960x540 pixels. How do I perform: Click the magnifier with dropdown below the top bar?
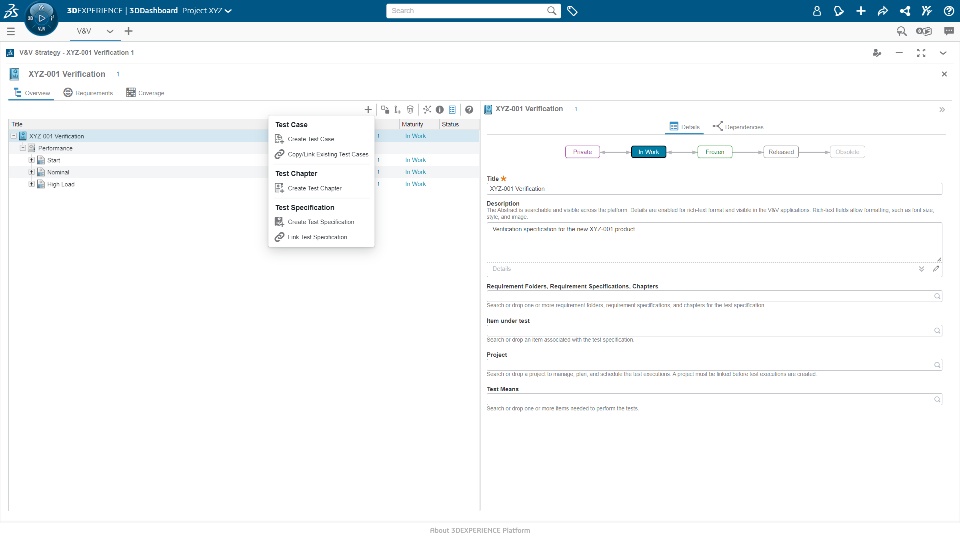(x=901, y=31)
